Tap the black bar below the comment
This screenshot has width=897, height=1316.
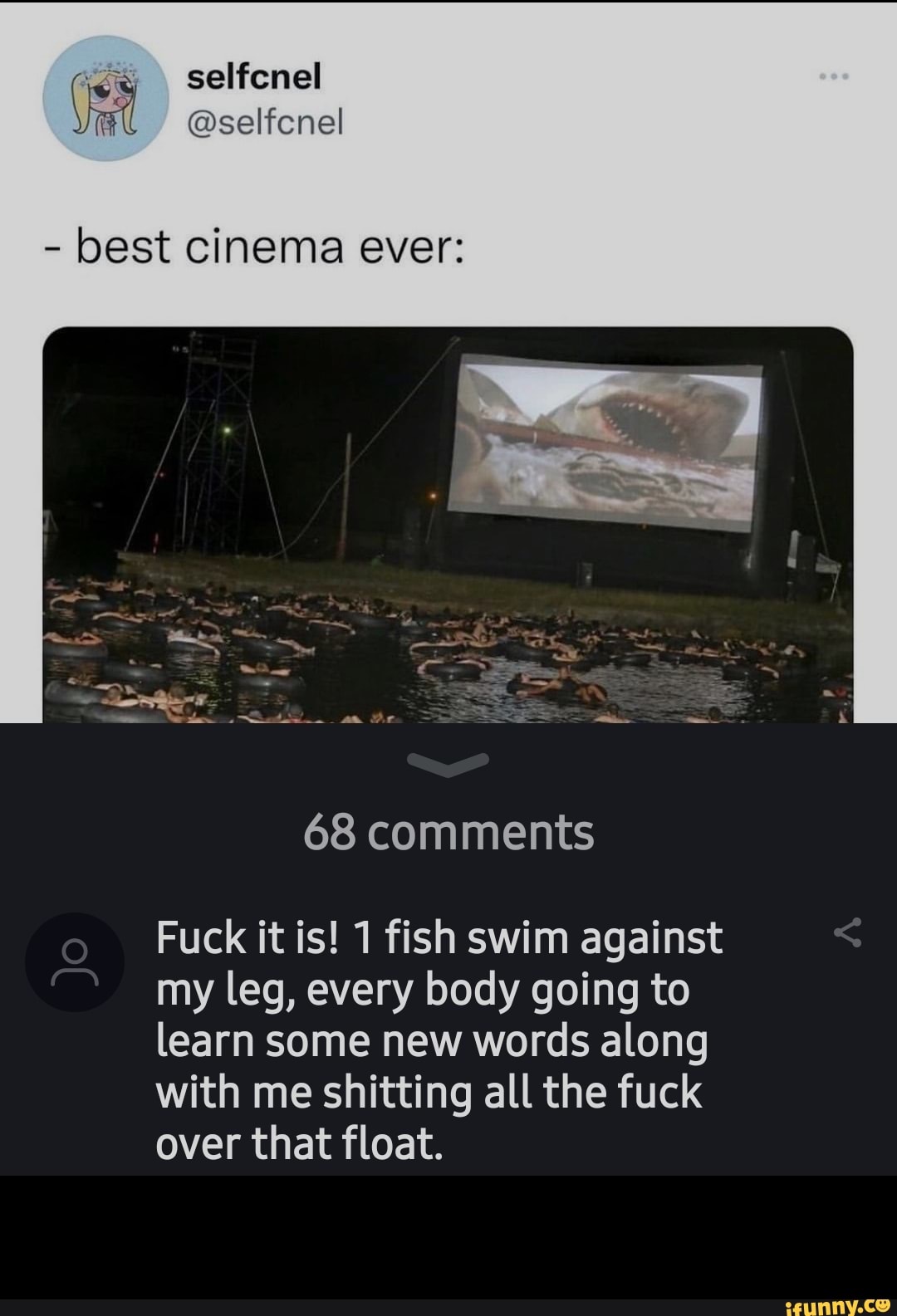(448, 1235)
